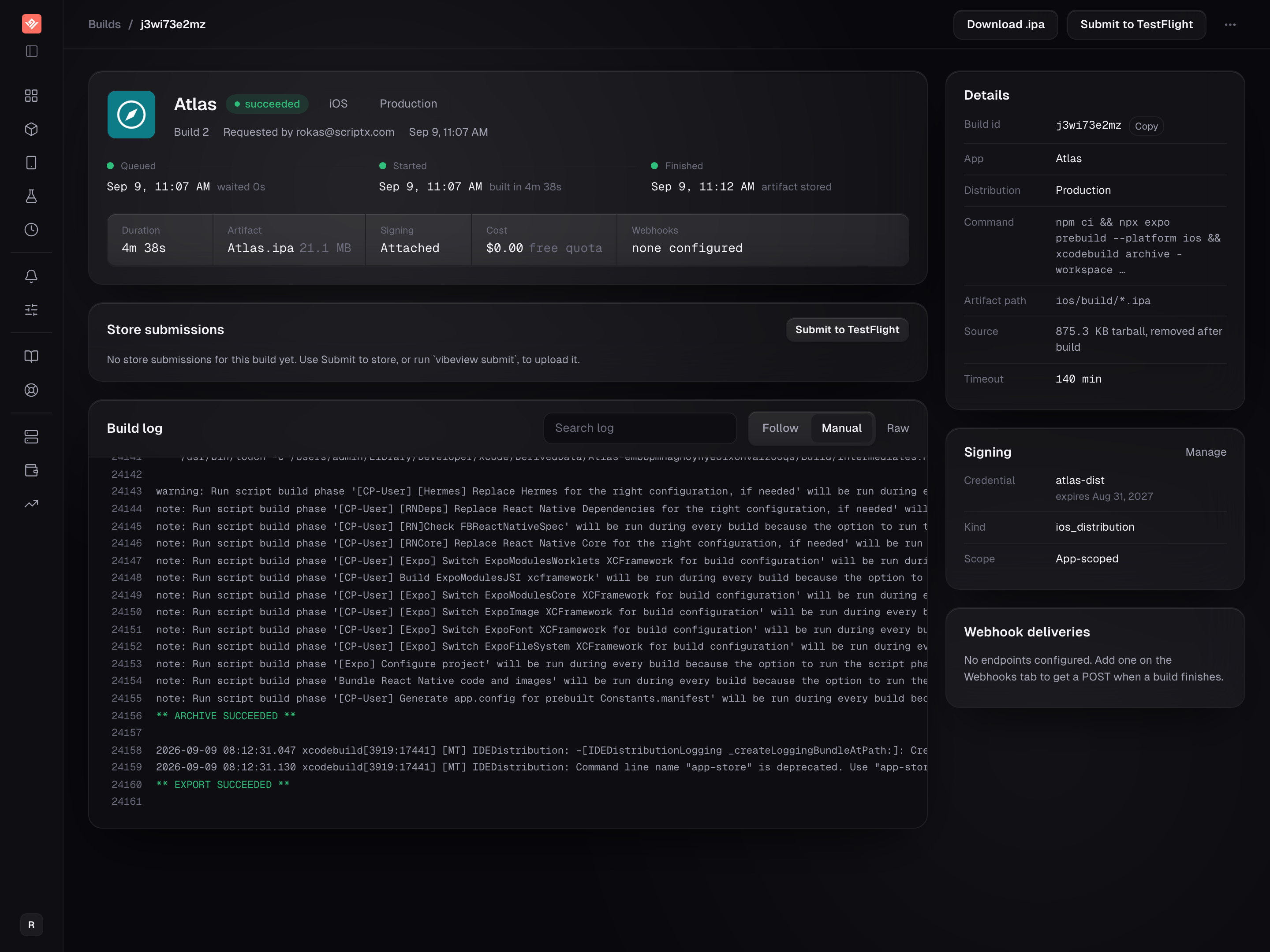Click the App-scoped scope value
The width and height of the screenshot is (1270, 952).
(x=1087, y=559)
